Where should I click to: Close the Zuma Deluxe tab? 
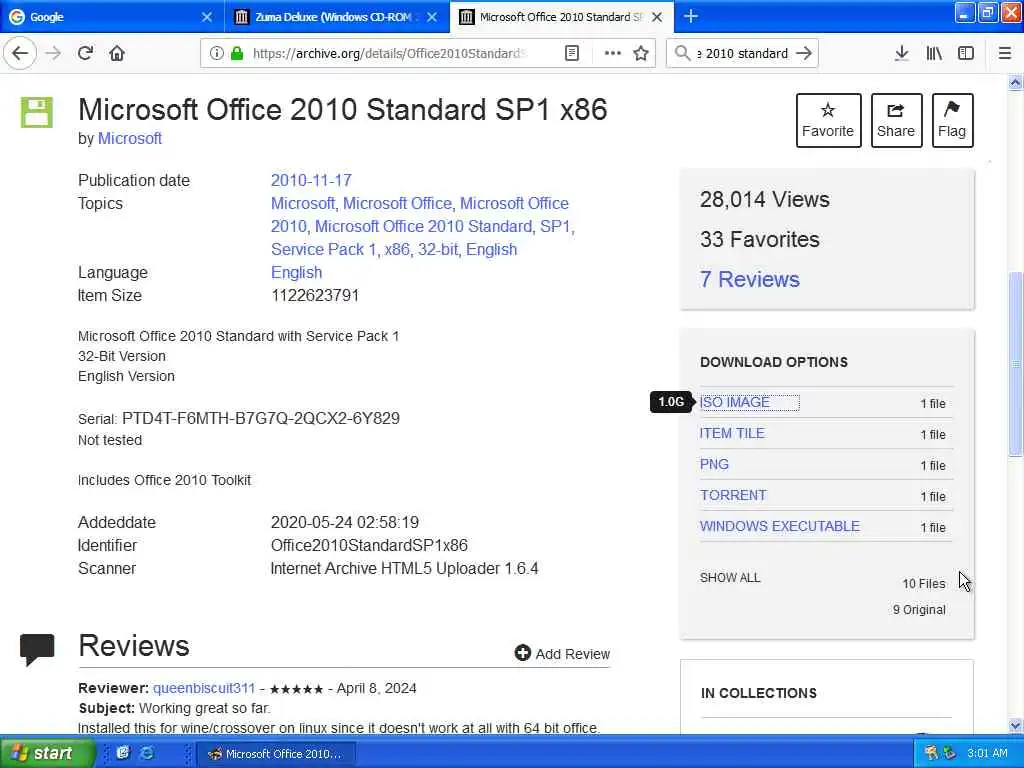coord(432,17)
